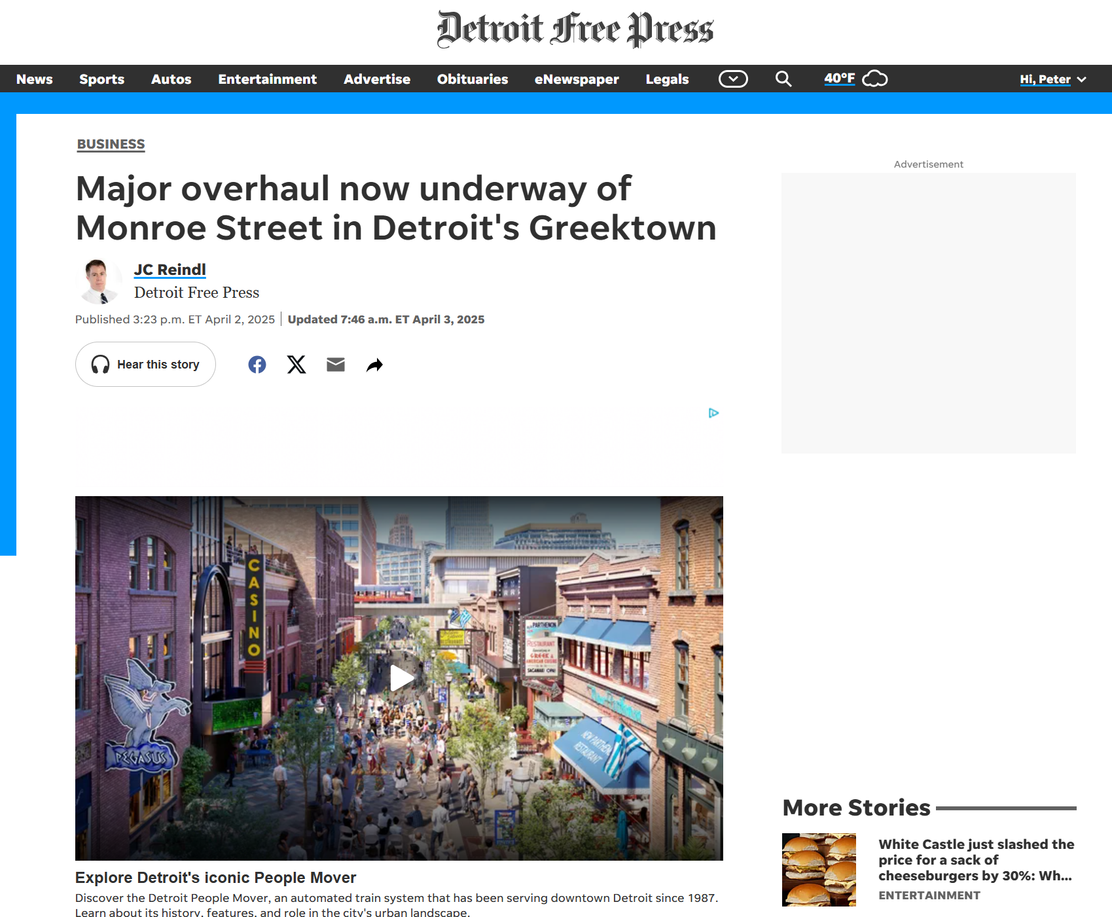Open the share arrow options
1112x917 pixels.
click(x=374, y=365)
